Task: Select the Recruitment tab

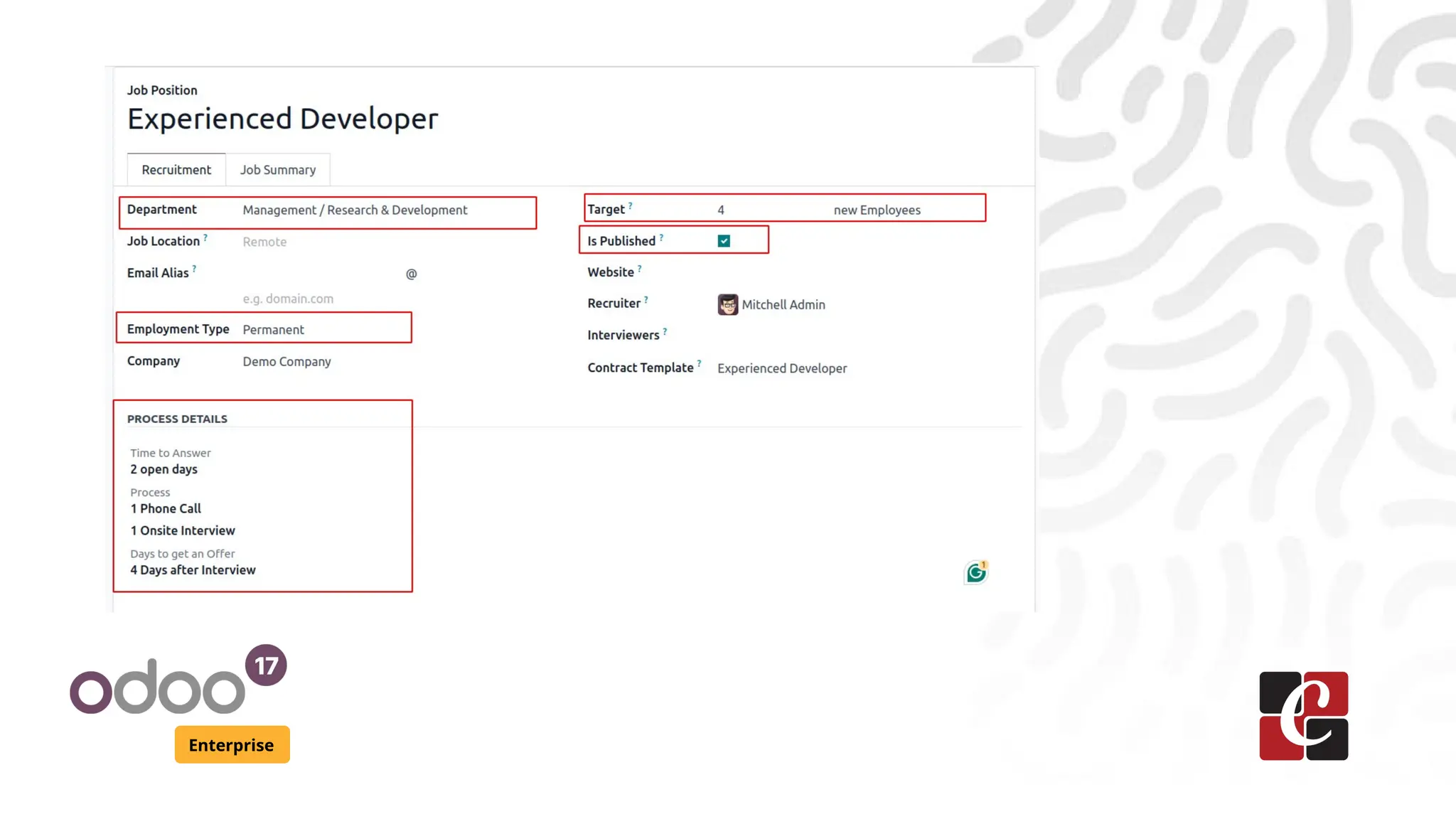Action: tap(176, 170)
